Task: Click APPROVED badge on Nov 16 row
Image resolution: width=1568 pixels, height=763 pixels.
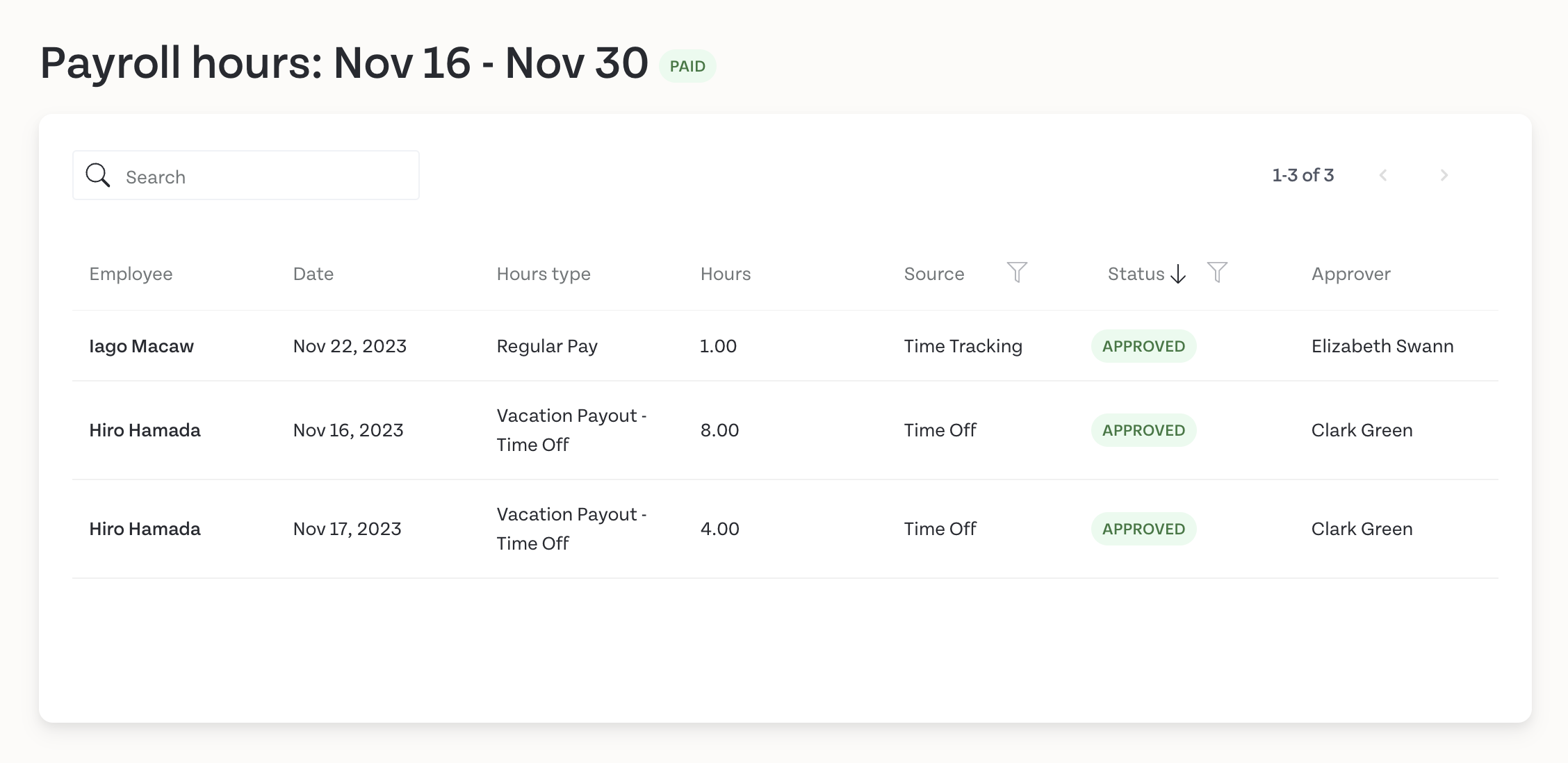Action: pyautogui.click(x=1143, y=430)
